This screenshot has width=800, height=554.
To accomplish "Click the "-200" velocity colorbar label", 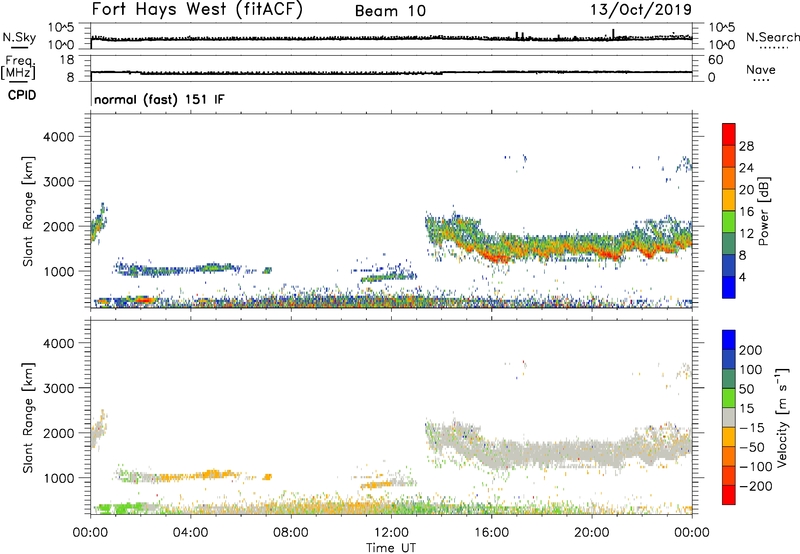I will point(755,486).
